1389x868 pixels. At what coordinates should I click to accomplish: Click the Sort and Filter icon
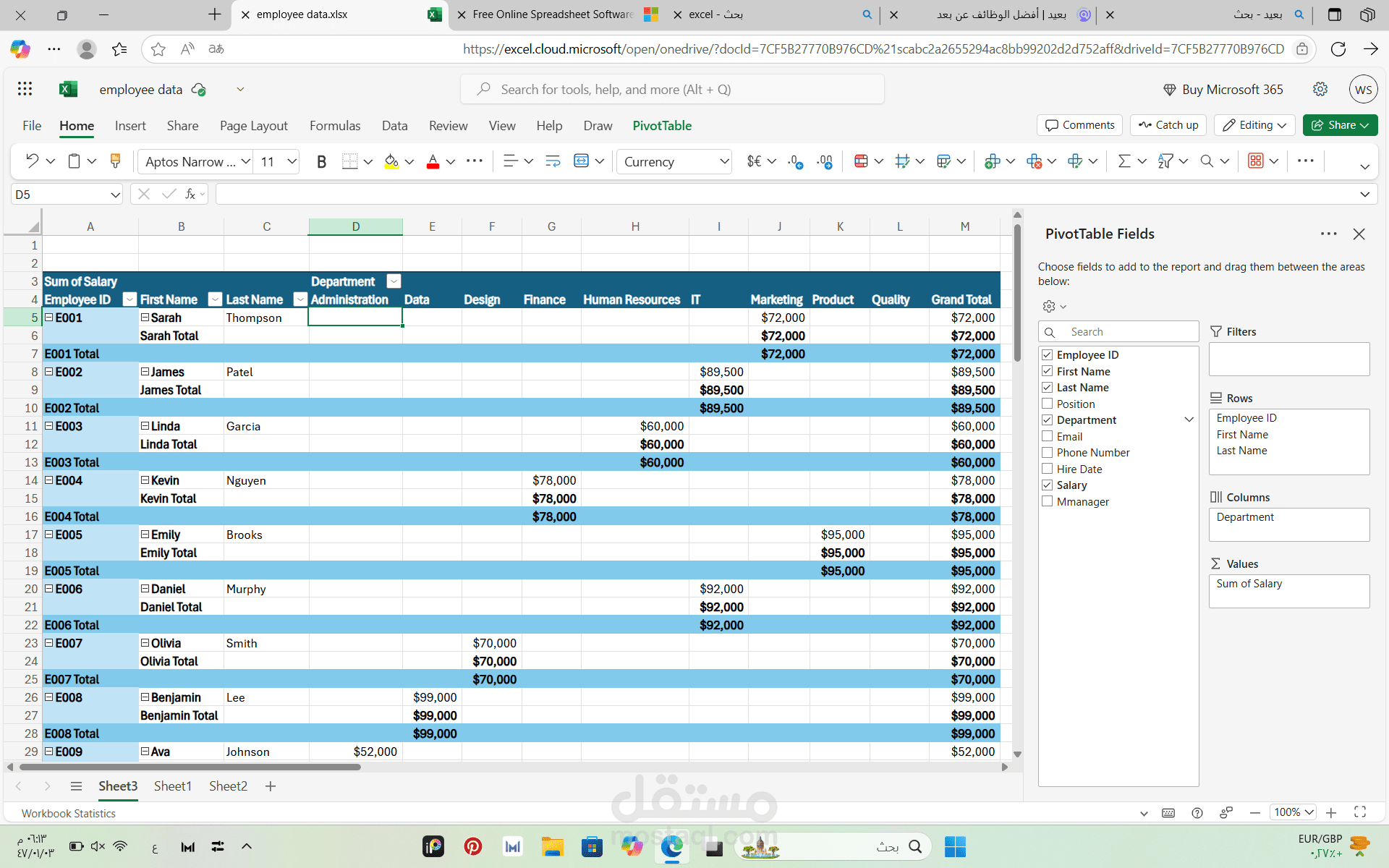point(1165,161)
